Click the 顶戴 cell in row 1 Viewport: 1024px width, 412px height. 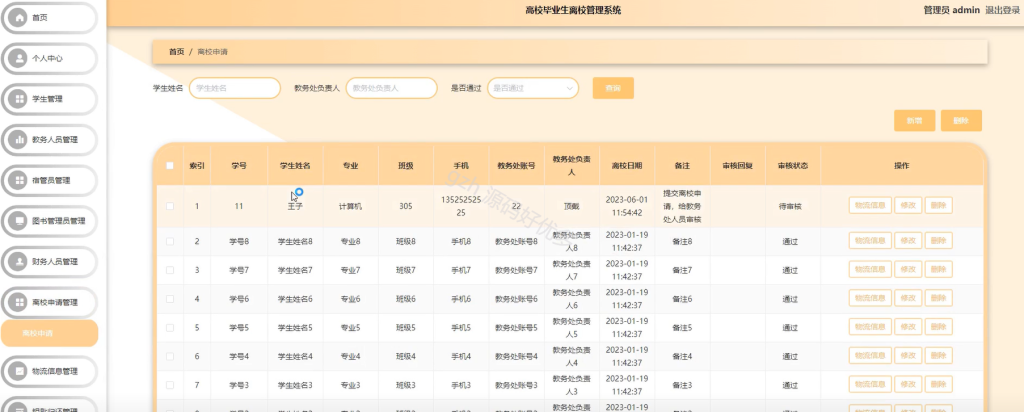[571, 206]
